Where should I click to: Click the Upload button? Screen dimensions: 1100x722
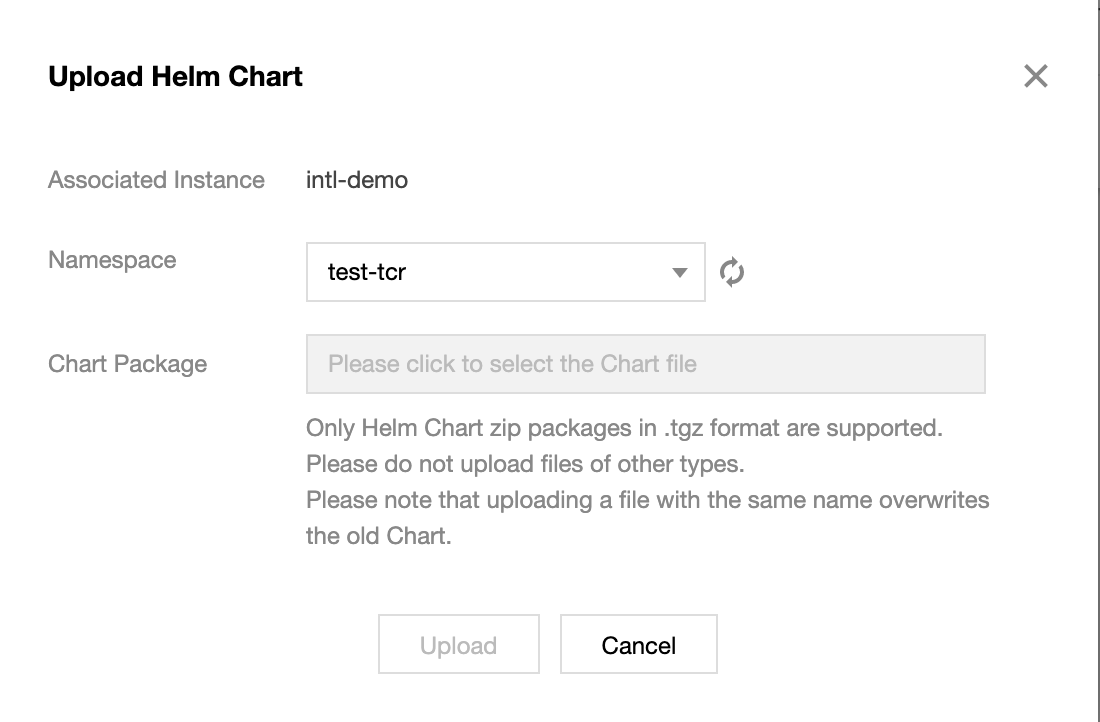click(x=459, y=644)
